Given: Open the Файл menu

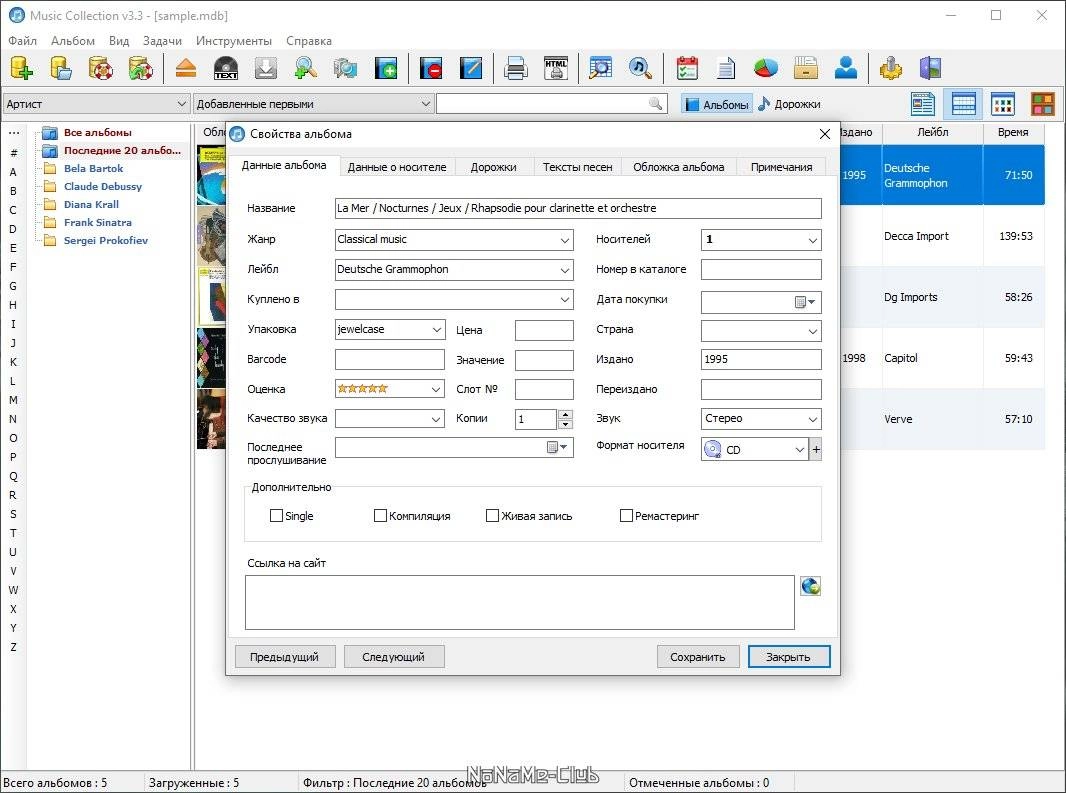Looking at the screenshot, I should click(22, 41).
